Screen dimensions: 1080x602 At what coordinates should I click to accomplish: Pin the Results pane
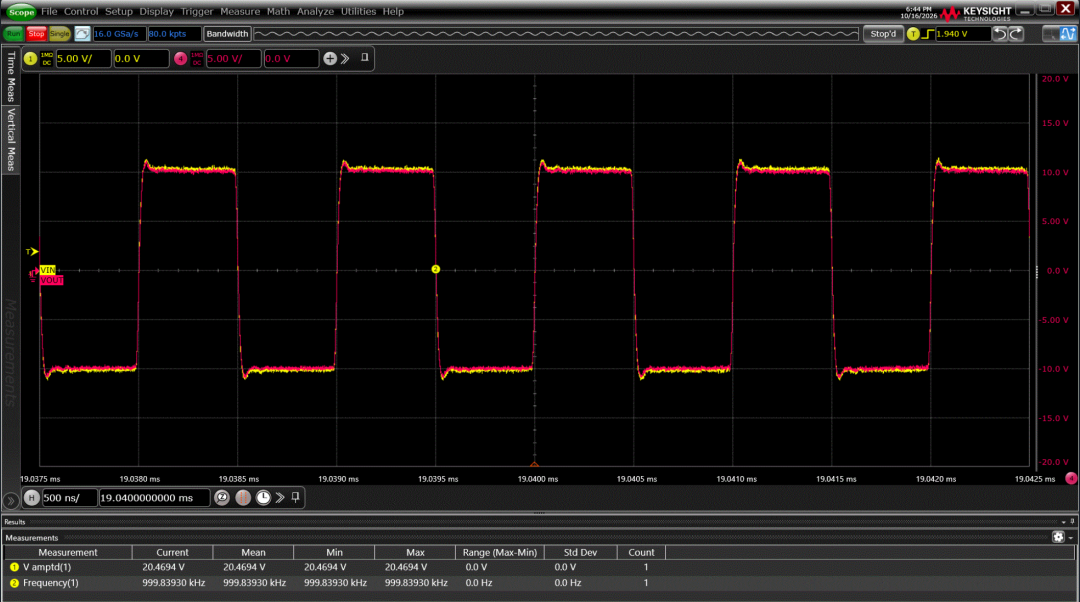click(1072, 521)
